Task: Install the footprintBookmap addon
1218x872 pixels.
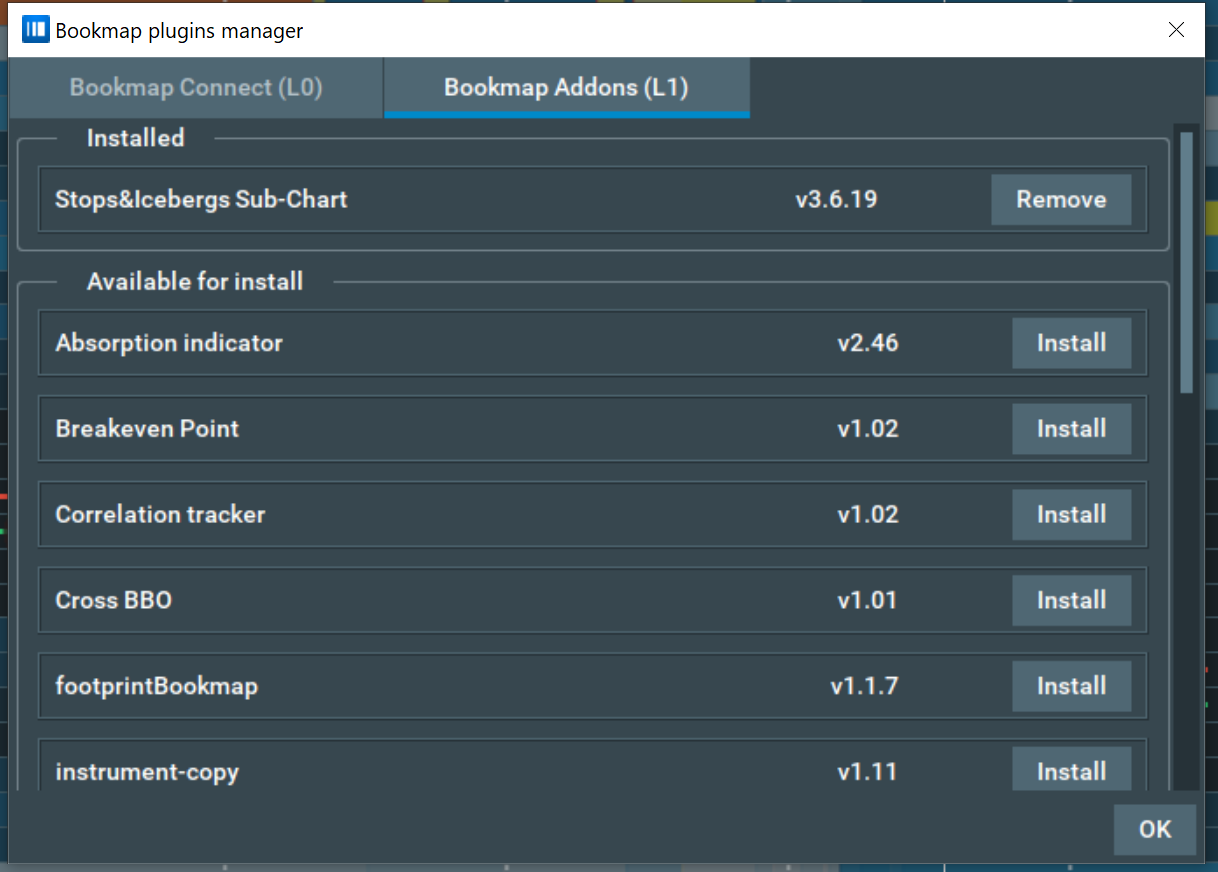Action: click(1071, 687)
